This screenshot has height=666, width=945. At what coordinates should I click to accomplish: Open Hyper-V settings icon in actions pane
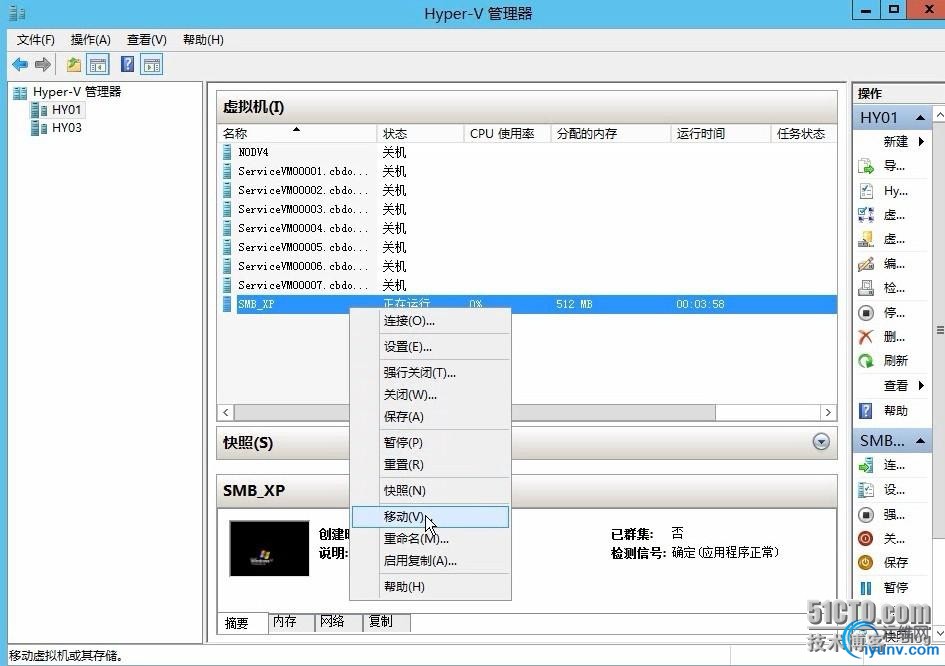tap(866, 190)
